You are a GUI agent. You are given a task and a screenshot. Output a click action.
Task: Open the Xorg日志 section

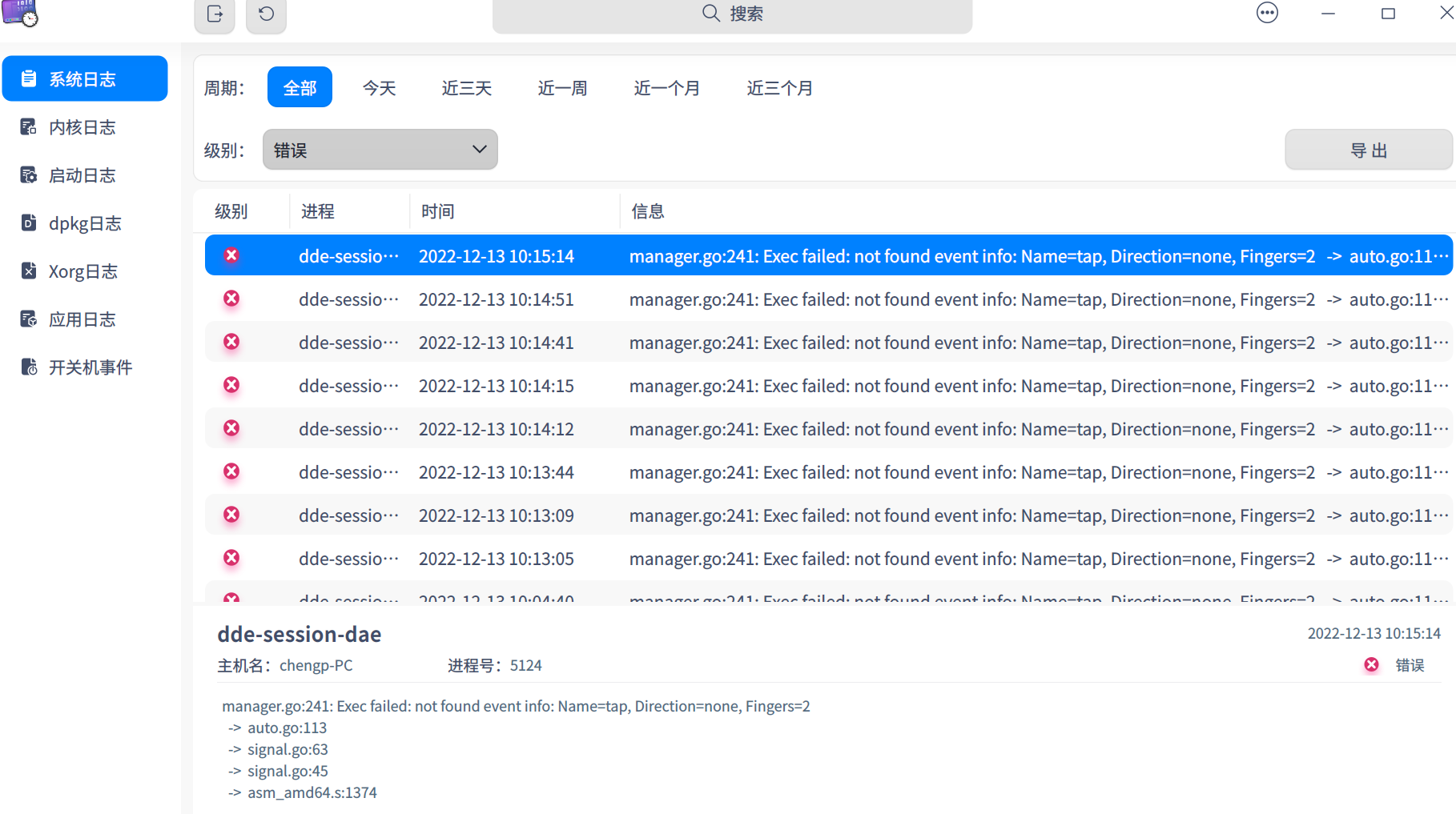pos(85,271)
